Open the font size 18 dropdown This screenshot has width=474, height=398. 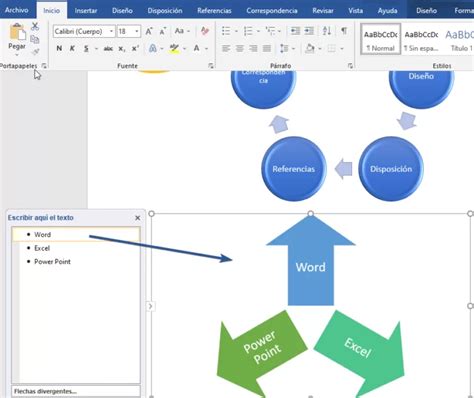[137, 32]
